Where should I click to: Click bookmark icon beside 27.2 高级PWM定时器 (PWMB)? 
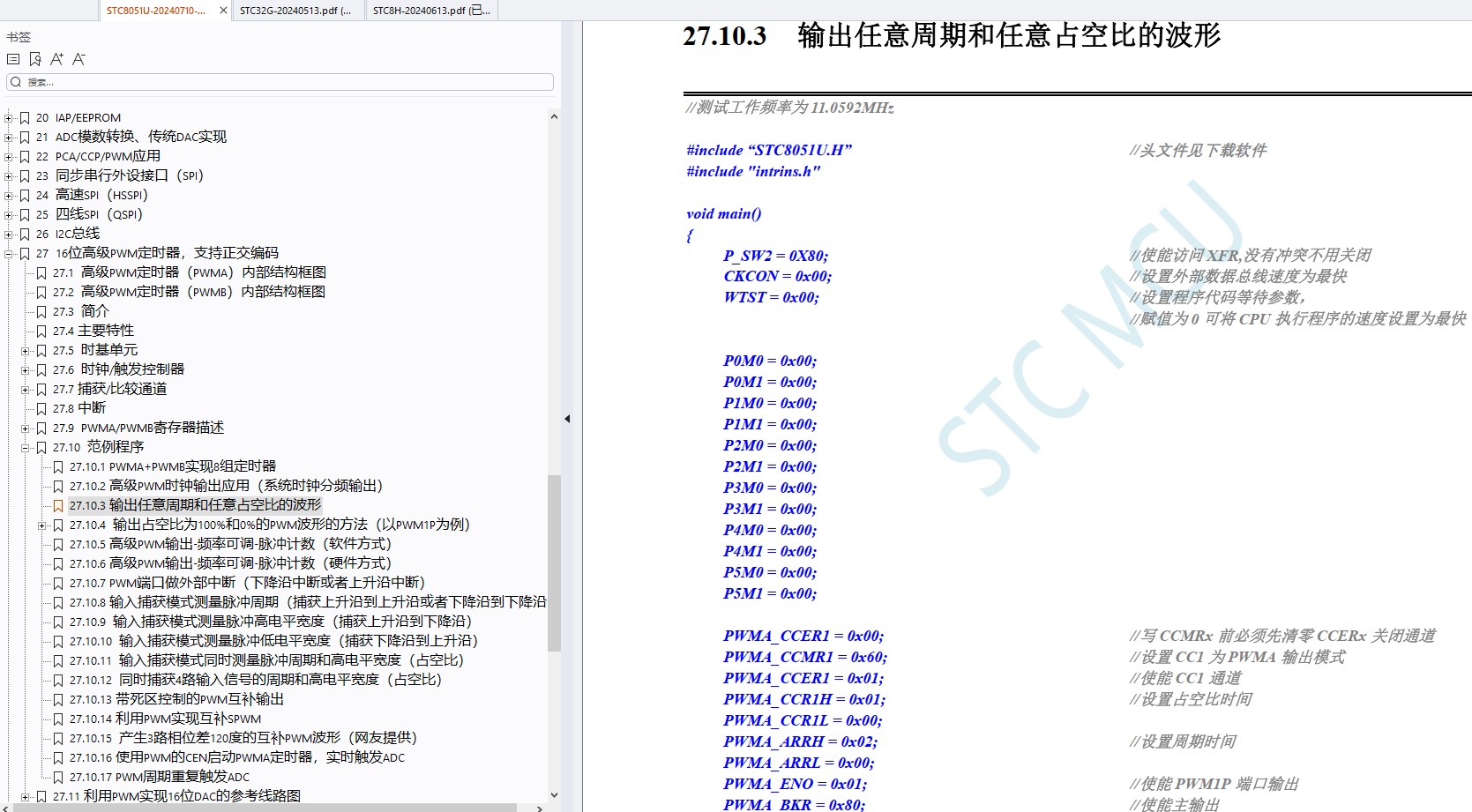pyautogui.click(x=41, y=293)
